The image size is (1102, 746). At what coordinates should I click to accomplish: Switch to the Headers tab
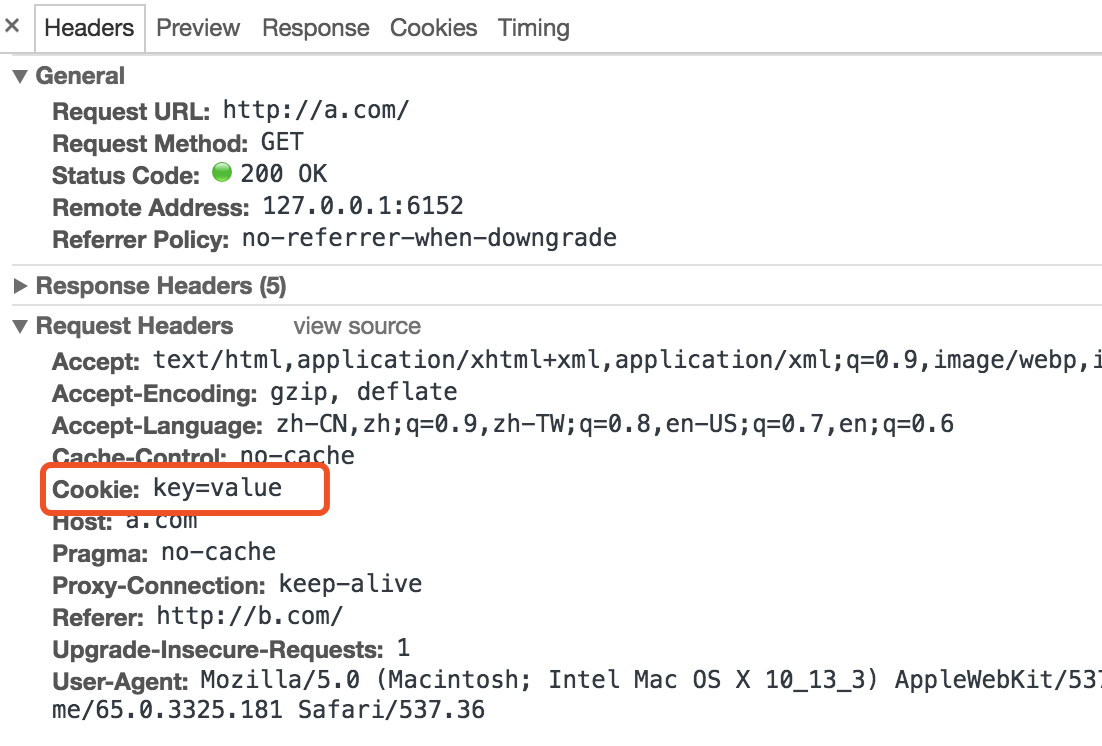click(x=89, y=28)
